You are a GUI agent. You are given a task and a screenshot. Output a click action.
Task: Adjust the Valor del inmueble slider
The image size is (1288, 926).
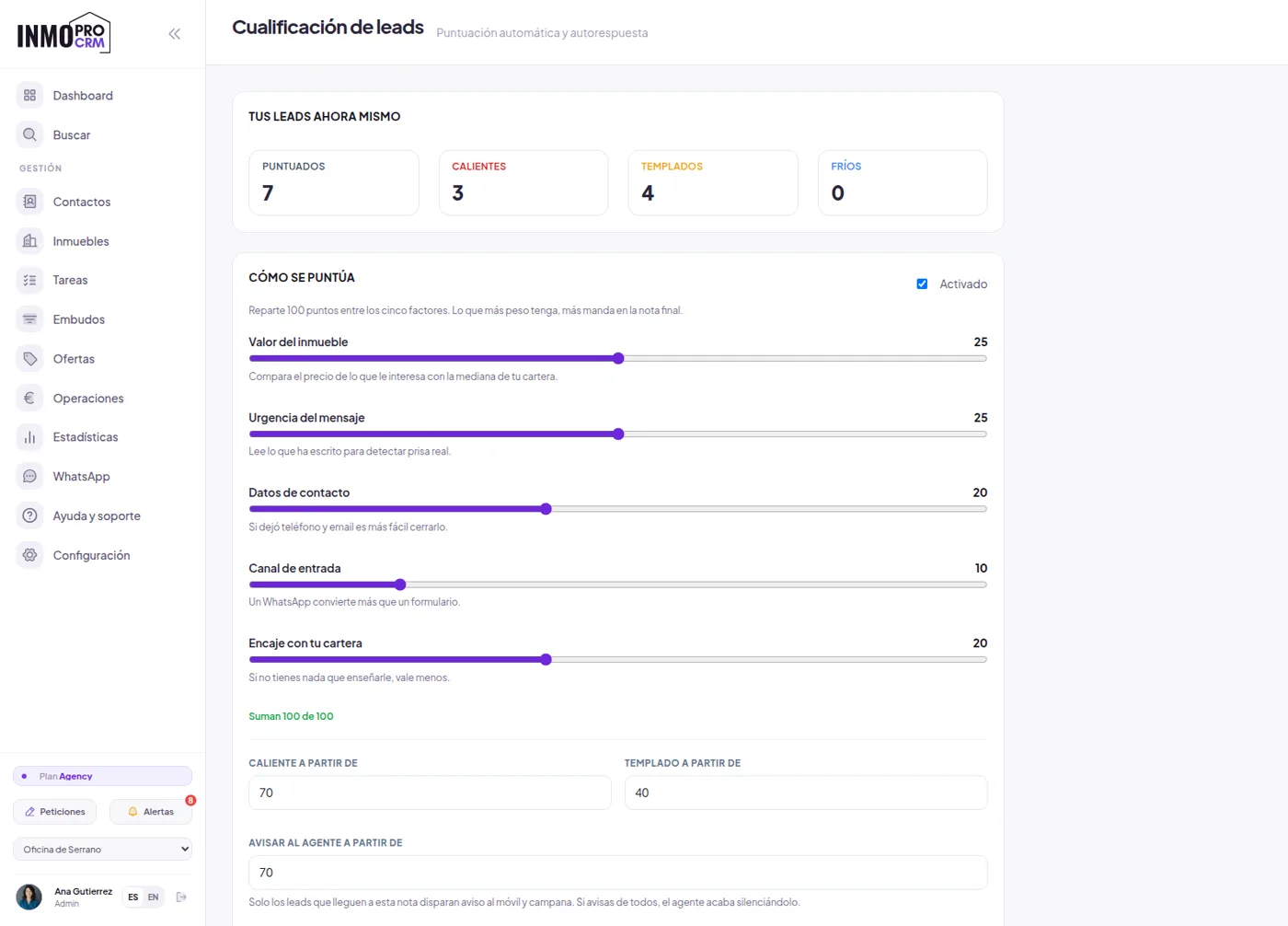(x=618, y=358)
